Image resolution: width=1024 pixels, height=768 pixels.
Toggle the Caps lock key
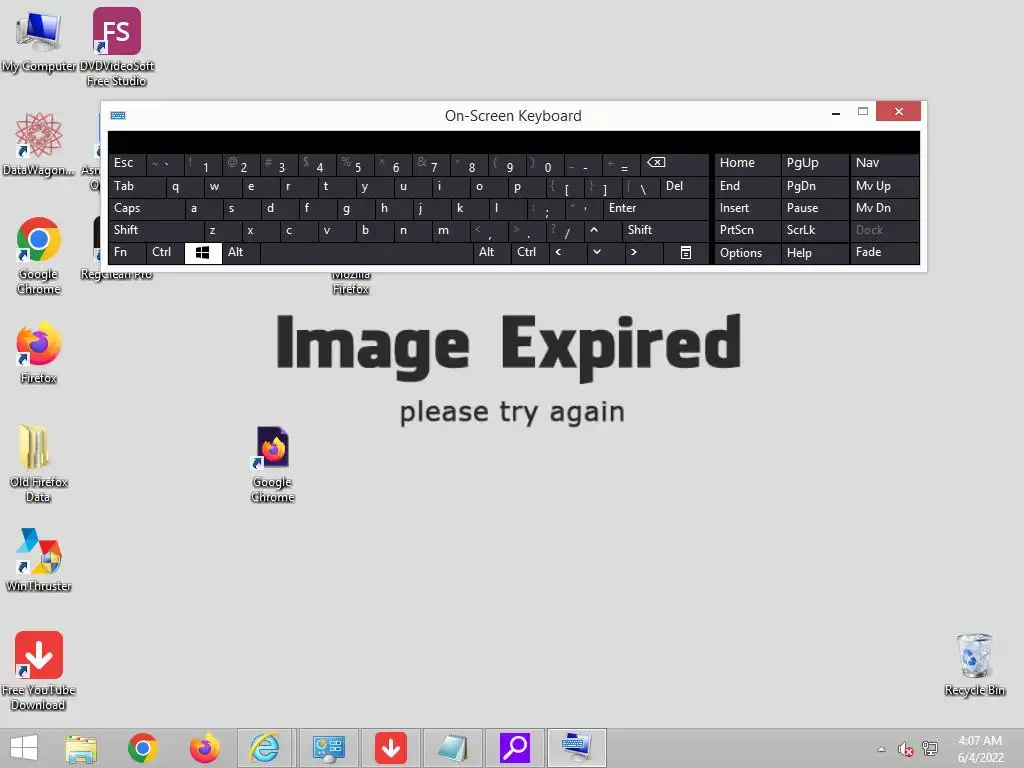point(146,208)
